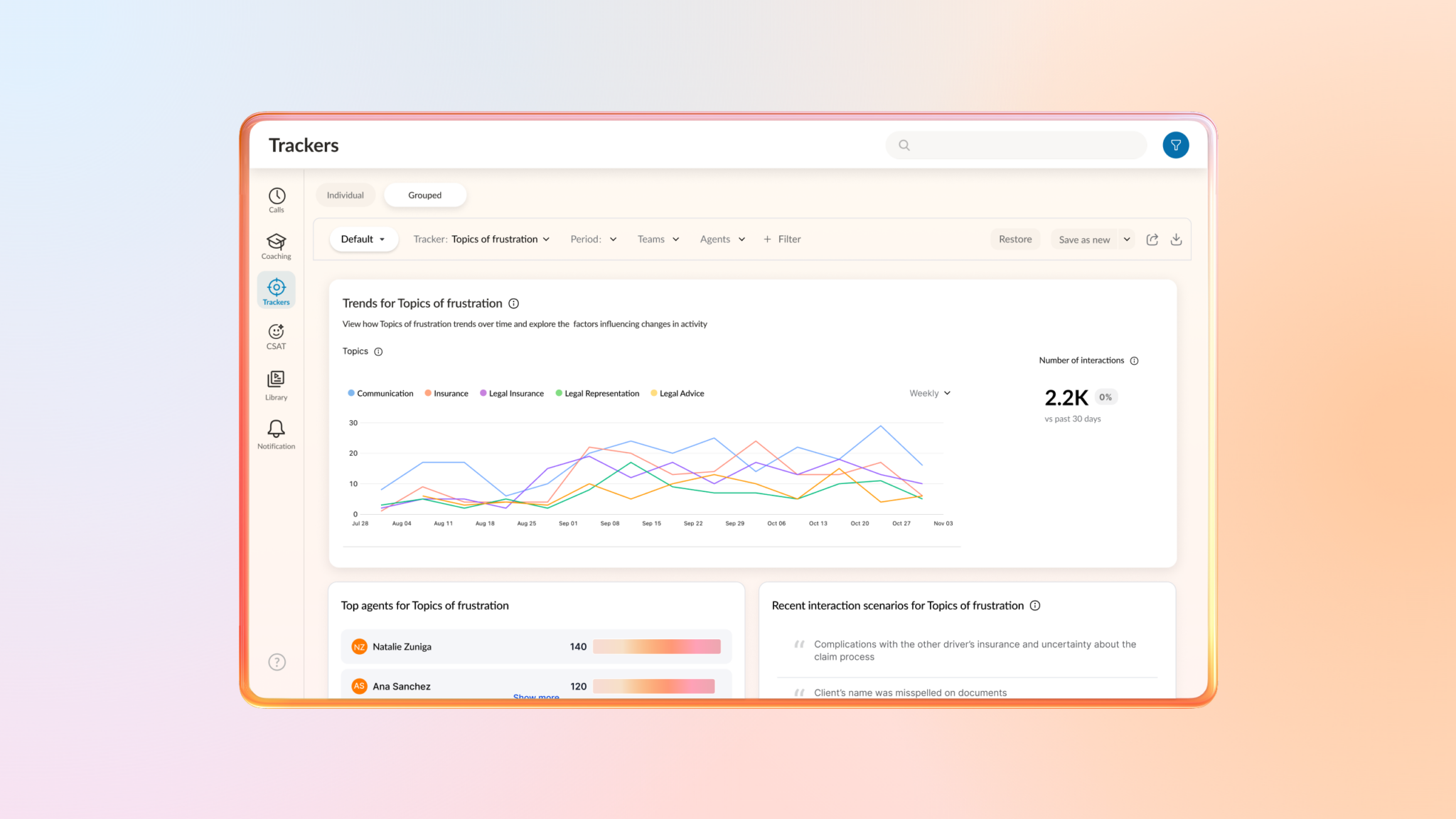Click the share/export icon
The height and width of the screenshot is (819, 1456).
pyautogui.click(x=1152, y=240)
